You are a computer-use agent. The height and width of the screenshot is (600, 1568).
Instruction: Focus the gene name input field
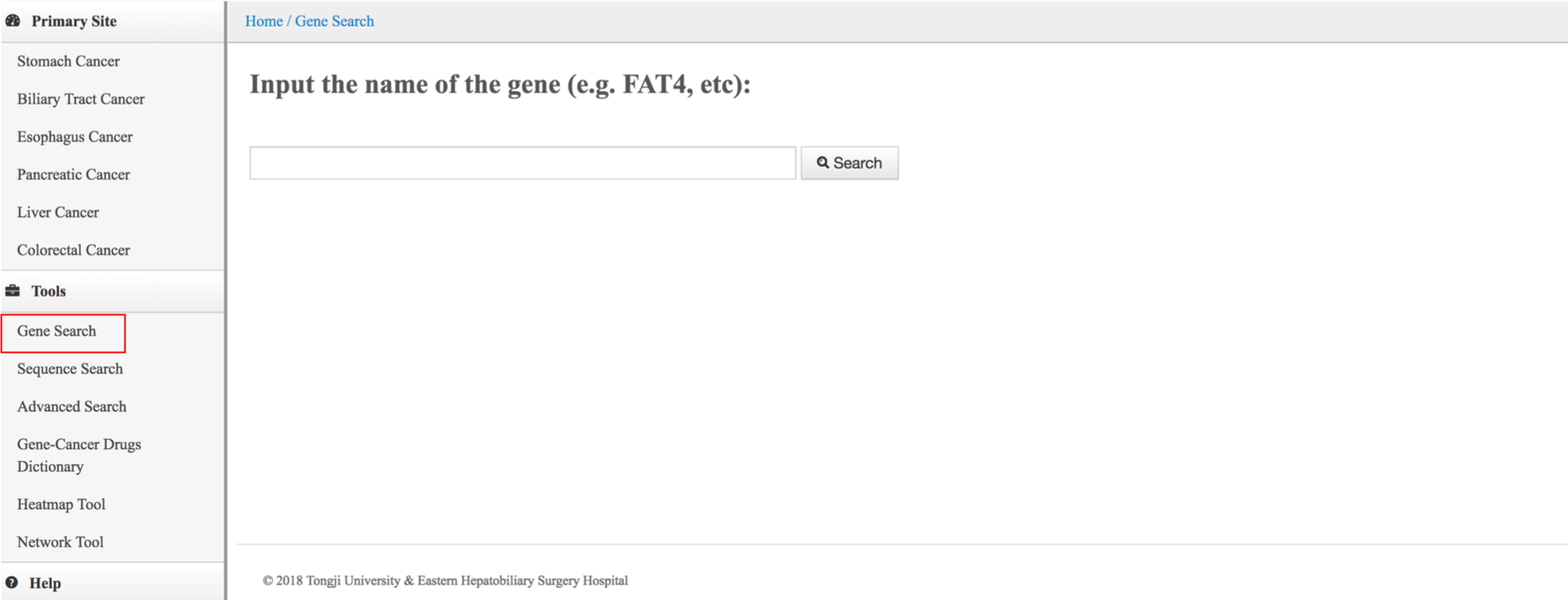523,163
